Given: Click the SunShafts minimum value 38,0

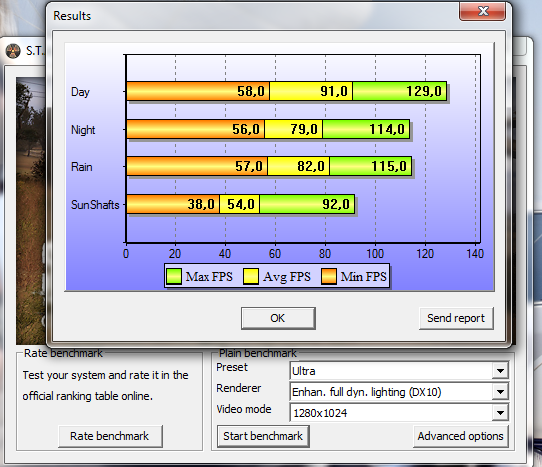Looking at the screenshot, I should click(201, 204).
